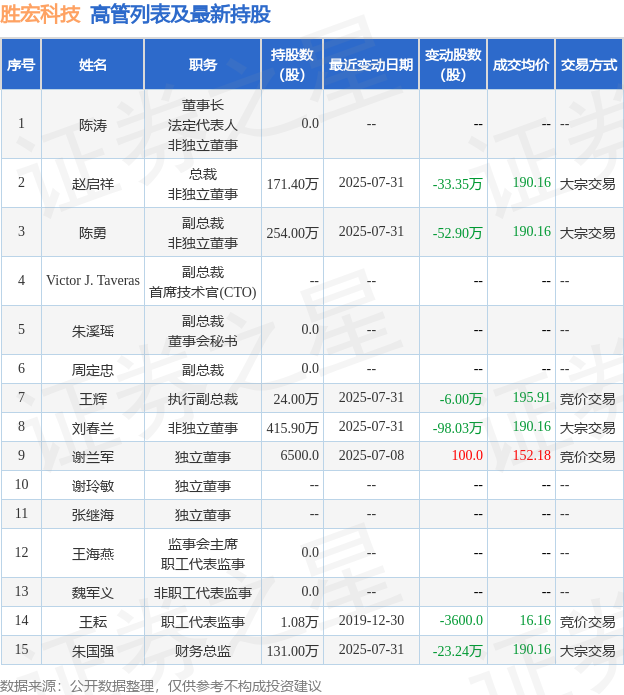Viewport: 624px width, 695px height.
Task: Click the 131.00万 shareholding value
Action: 292,651
